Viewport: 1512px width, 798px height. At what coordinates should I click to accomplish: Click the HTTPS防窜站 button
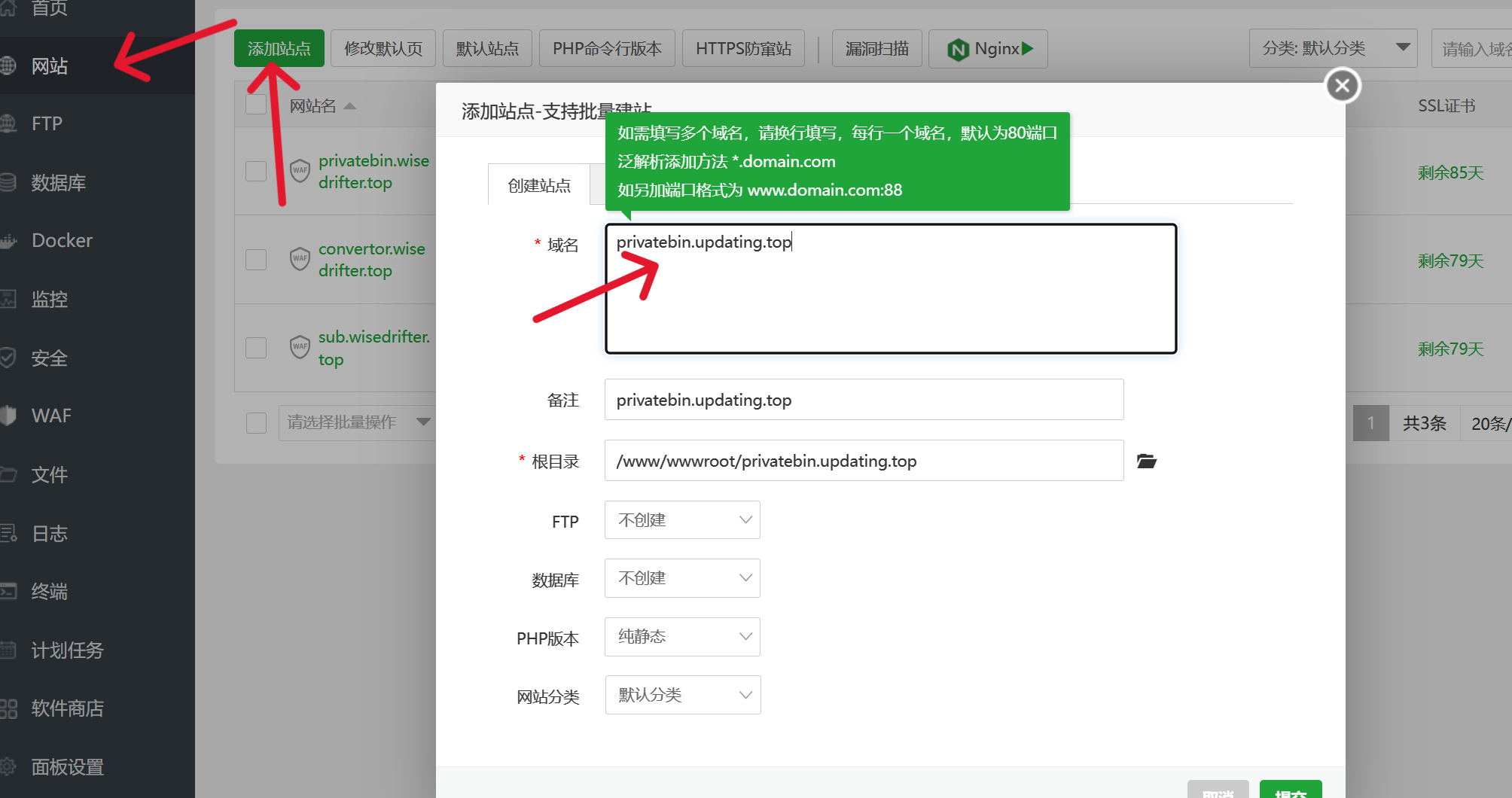point(743,48)
